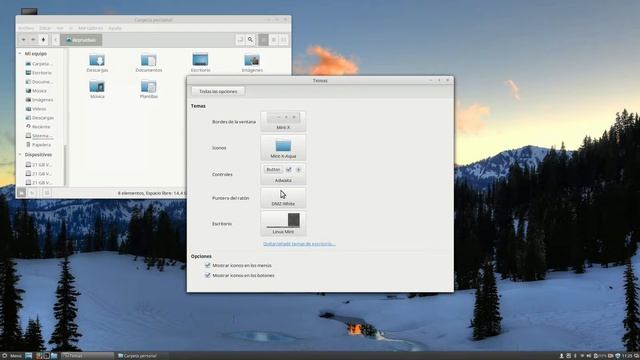
Task: Select the Escritorio folder icon in main pane
Action: tap(200, 63)
